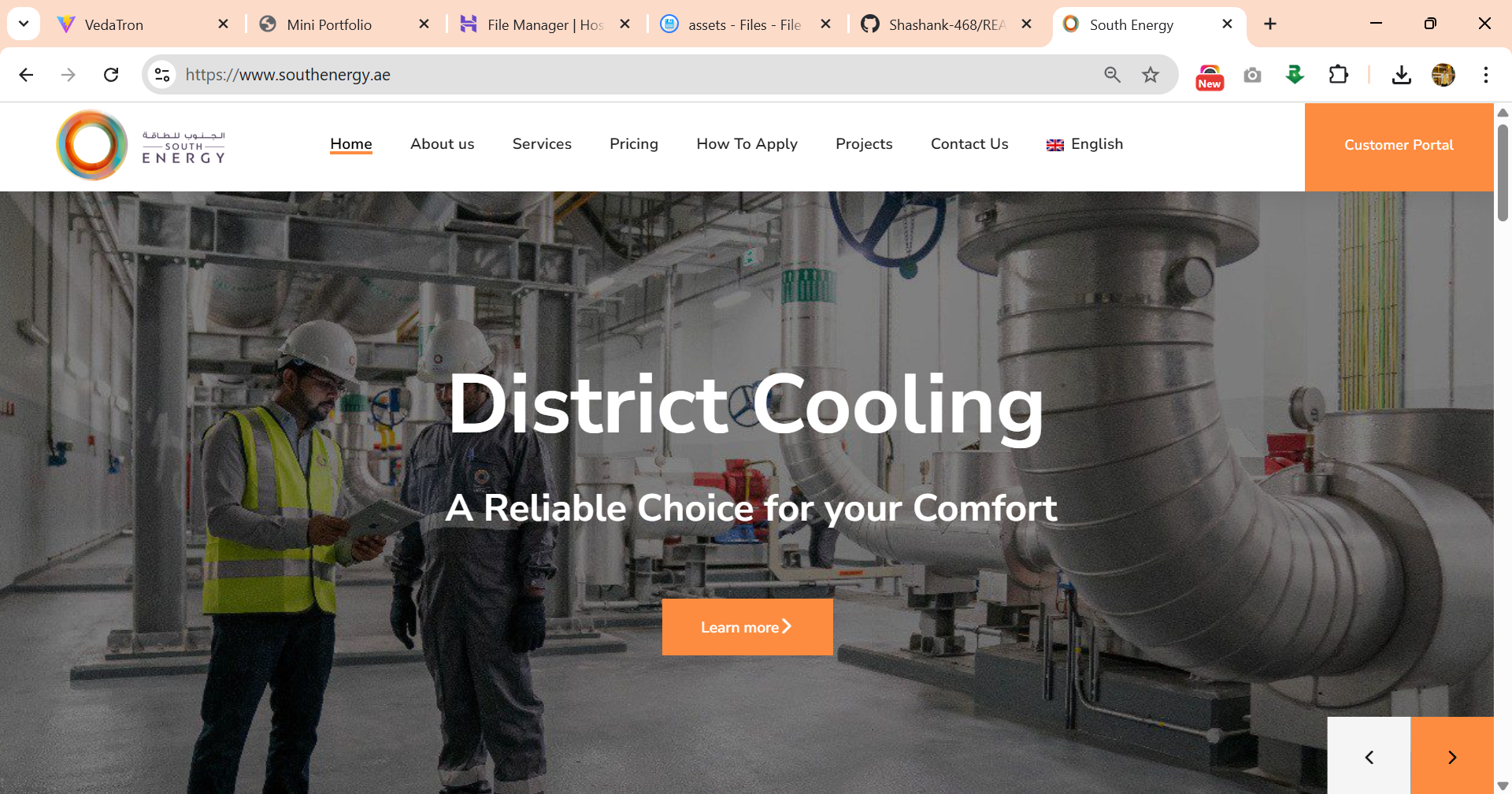Expand the tab search chevron

click(x=24, y=24)
